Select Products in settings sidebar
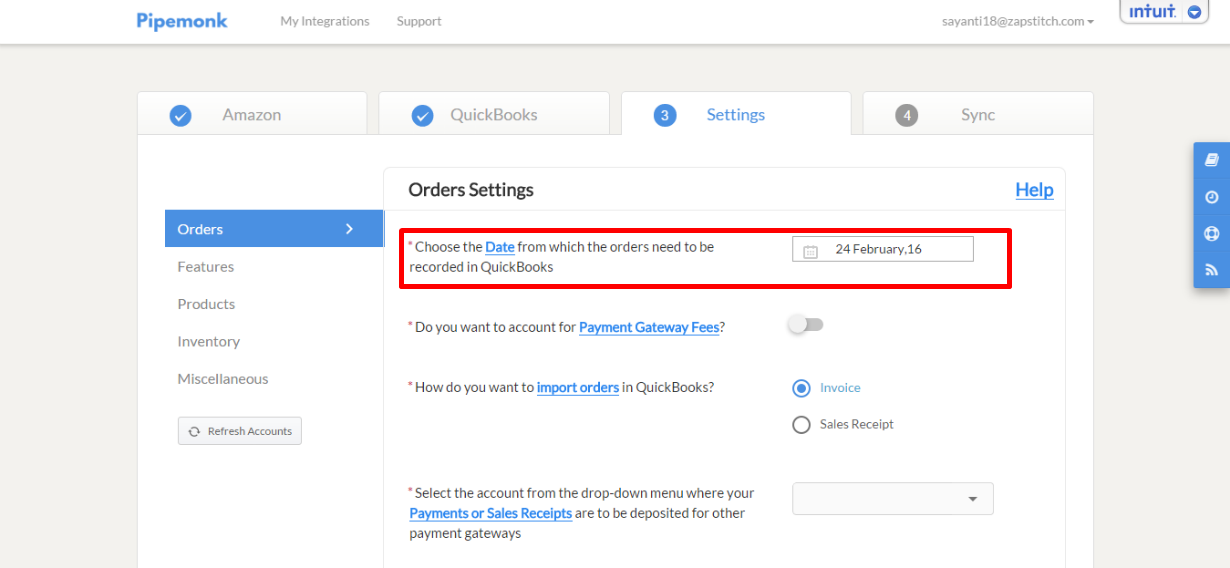1230x568 pixels. (x=206, y=304)
